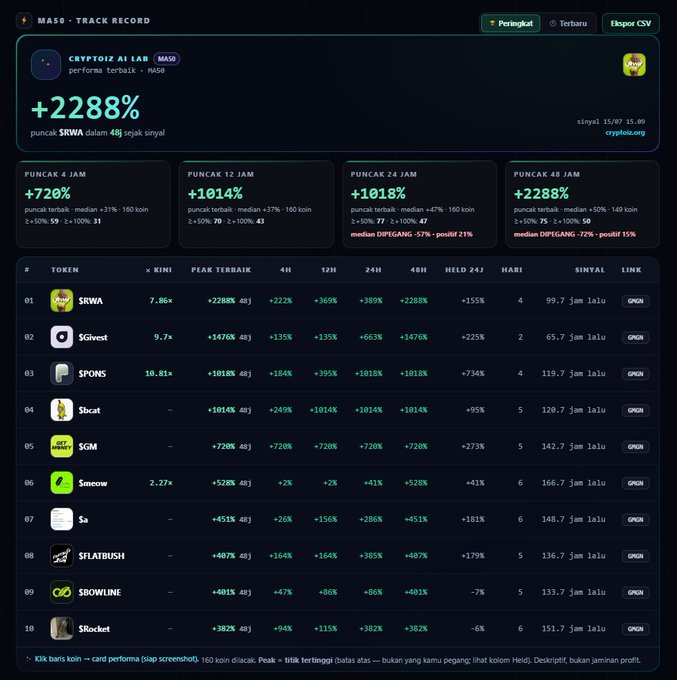Select the Puncak 4 Jam stat card
This screenshot has height=680, width=677.
click(x=93, y=204)
